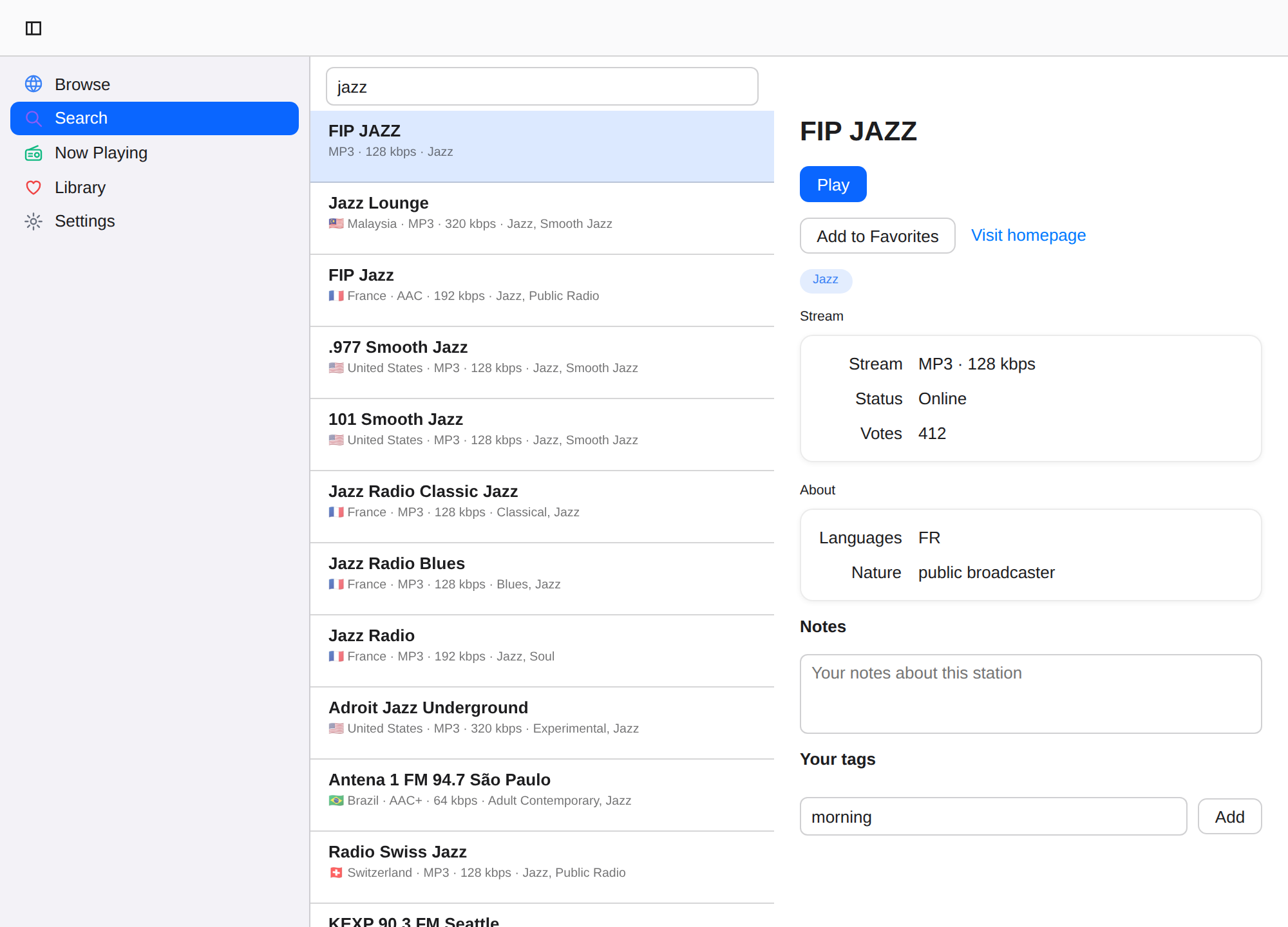Open Library in the sidebar

pos(155,187)
